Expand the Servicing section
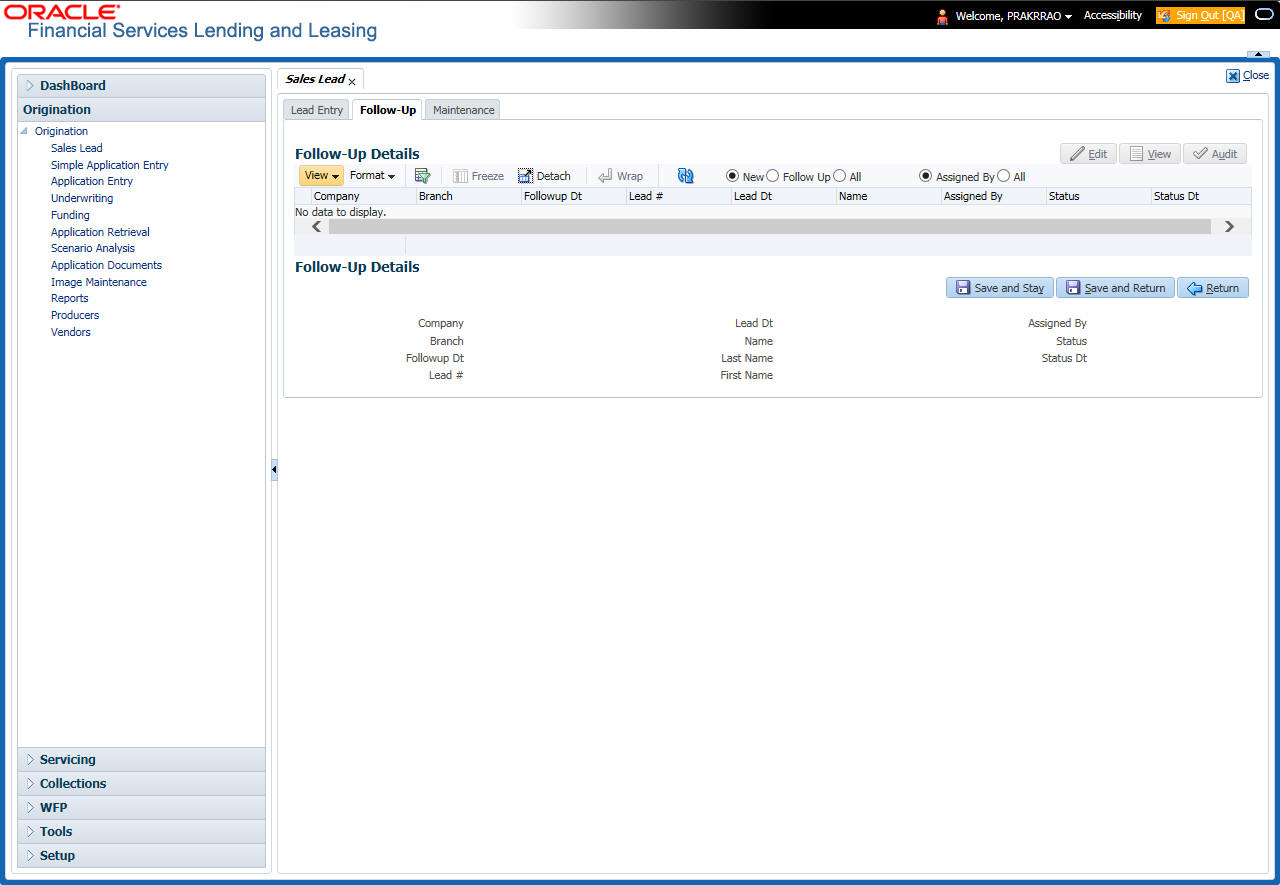1280x885 pixels. [30, 760]
